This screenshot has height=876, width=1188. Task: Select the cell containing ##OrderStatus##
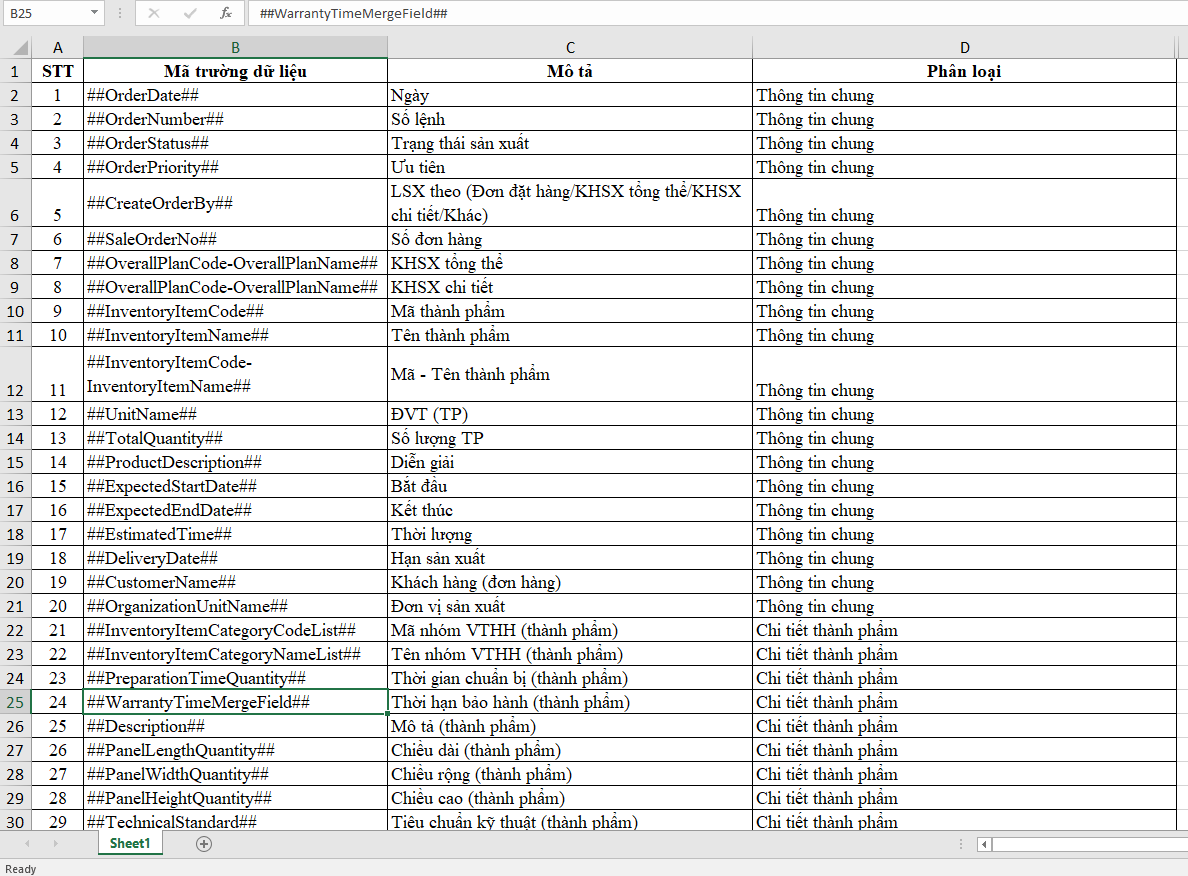click(x=235, y=143)
